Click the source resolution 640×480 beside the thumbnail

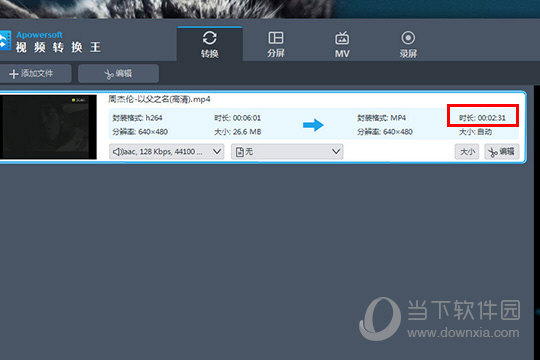153,132
